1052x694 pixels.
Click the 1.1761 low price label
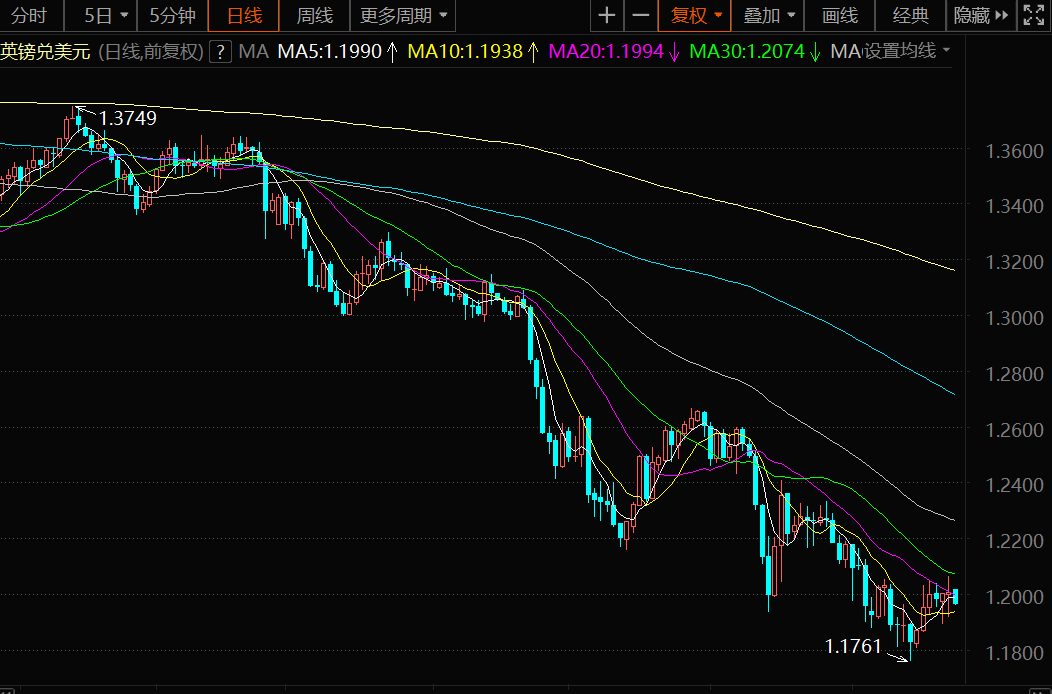(x=853, y=646)
